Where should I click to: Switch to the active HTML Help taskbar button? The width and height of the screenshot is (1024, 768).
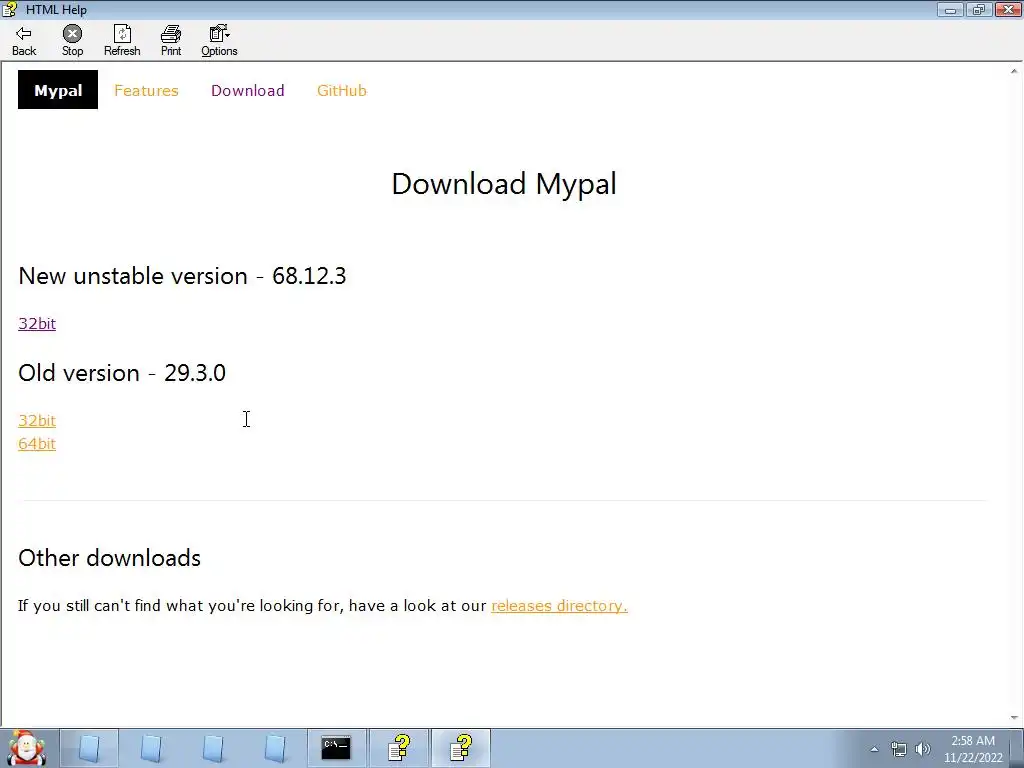coord(461,748)
